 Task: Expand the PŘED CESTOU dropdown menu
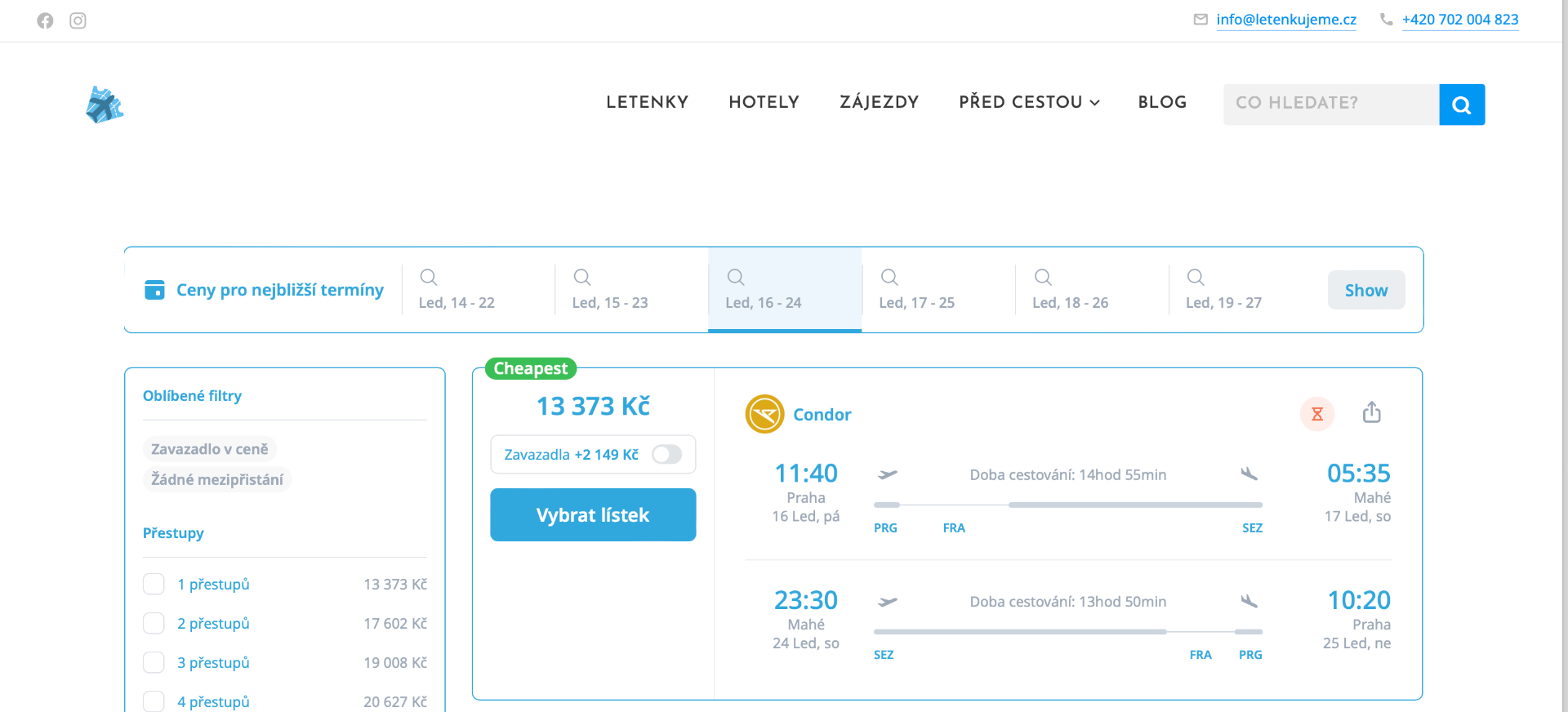[1029, 102]
